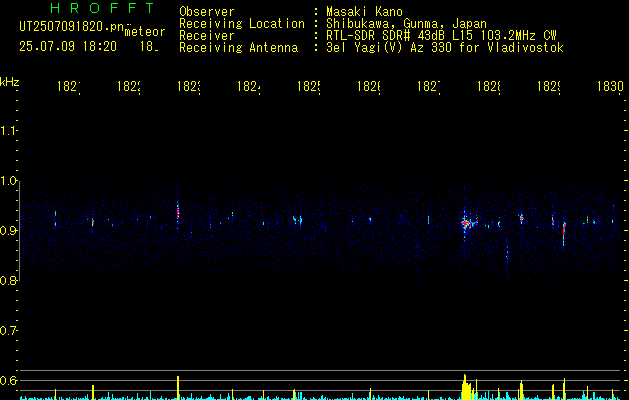Click the 0.8 frequency axis label
Screen dimensions: 629x400
click(x=8, y=280)
